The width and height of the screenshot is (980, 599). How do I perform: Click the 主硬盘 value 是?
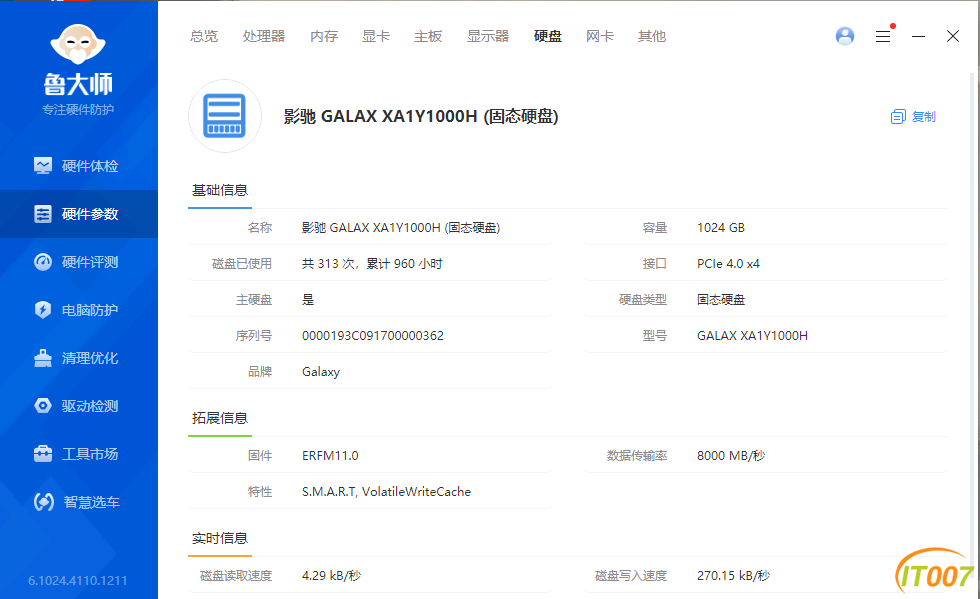pos(308,300)
